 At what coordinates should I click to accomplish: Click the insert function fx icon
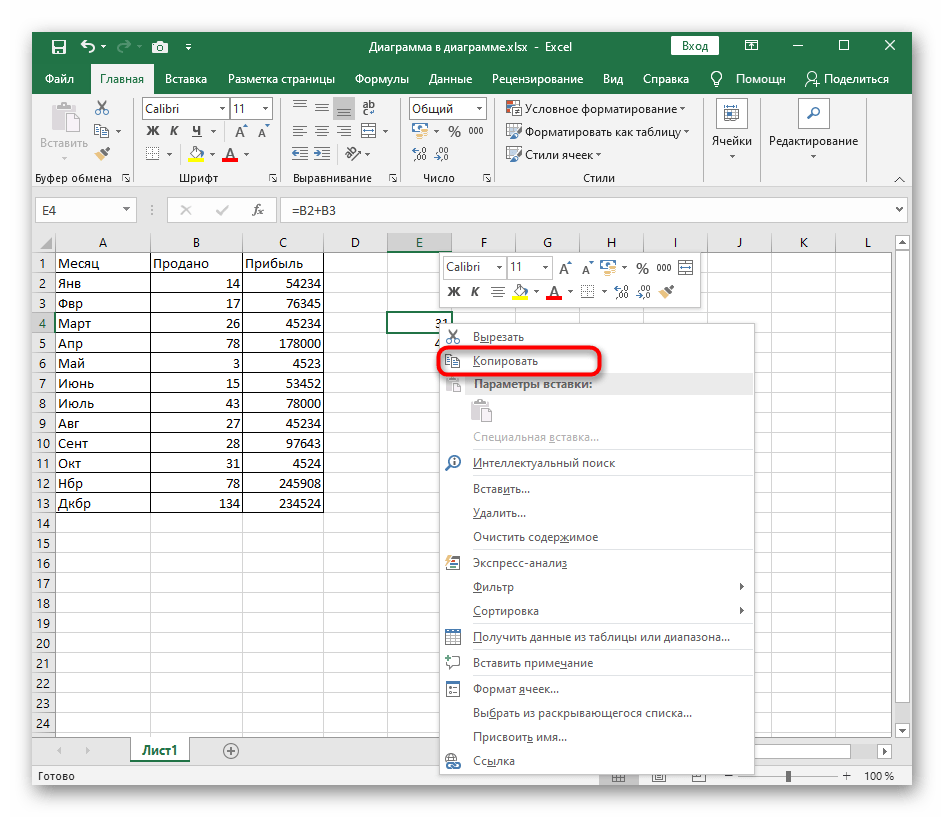coord(258,210)
